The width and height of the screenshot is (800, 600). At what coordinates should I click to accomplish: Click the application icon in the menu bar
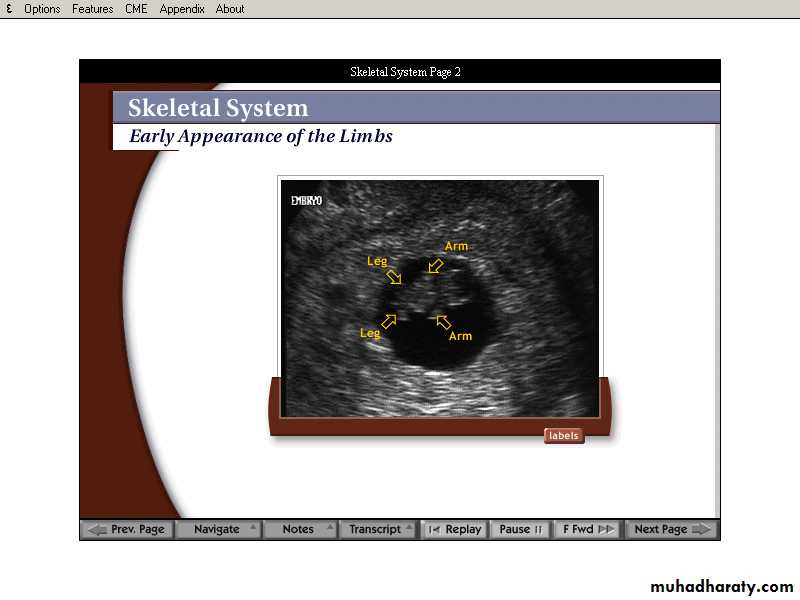point(9,9)
